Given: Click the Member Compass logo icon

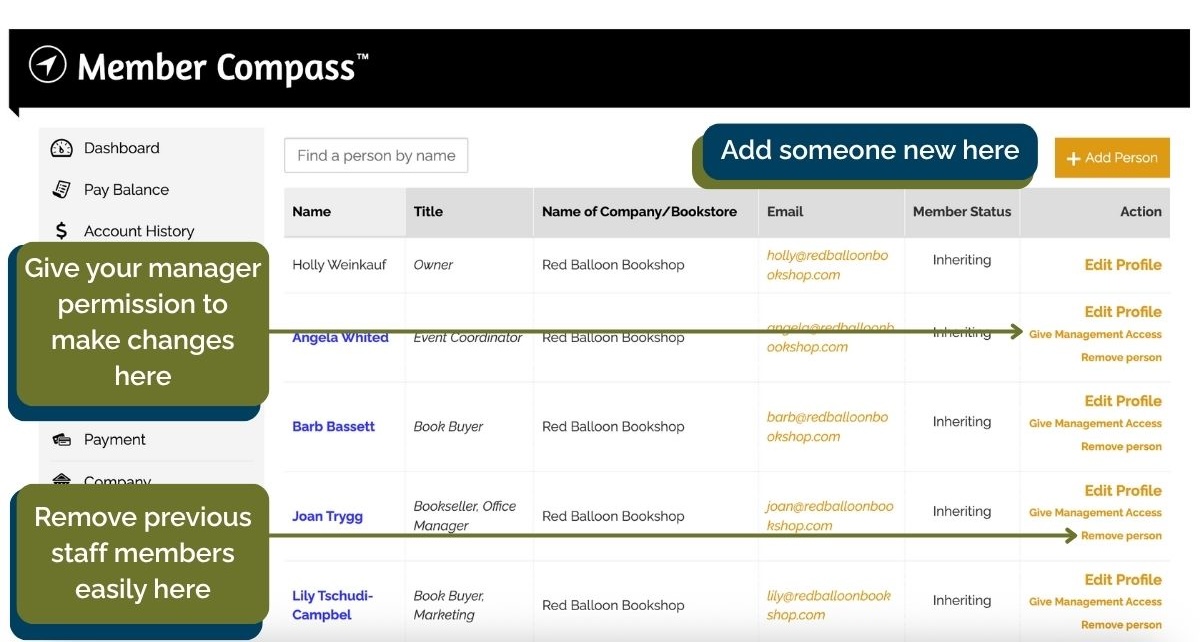Looking at the screenshot, I should [x=47, y=66].
